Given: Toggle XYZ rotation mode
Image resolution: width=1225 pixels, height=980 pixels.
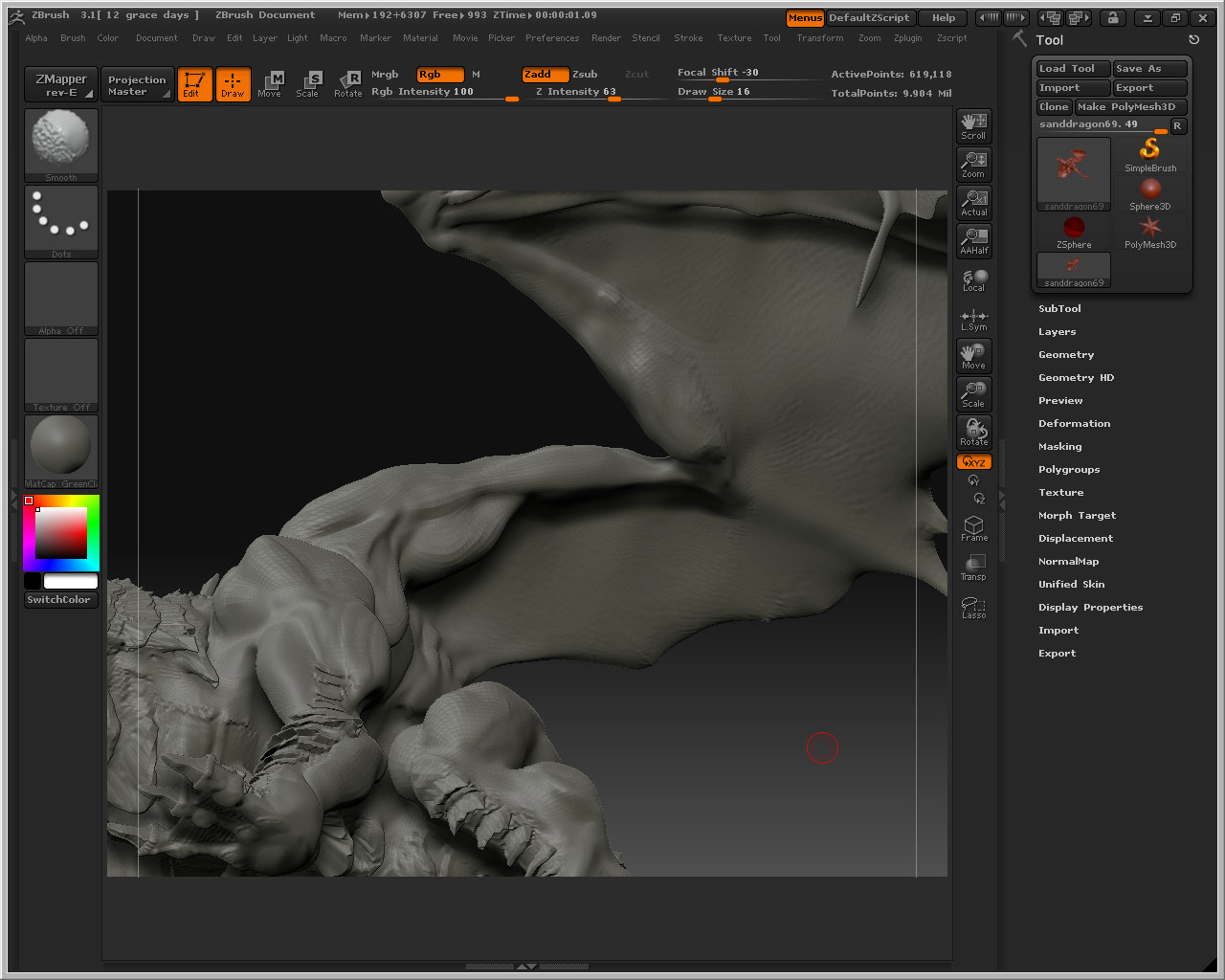Looking at the screenshot, I should 974,461.
